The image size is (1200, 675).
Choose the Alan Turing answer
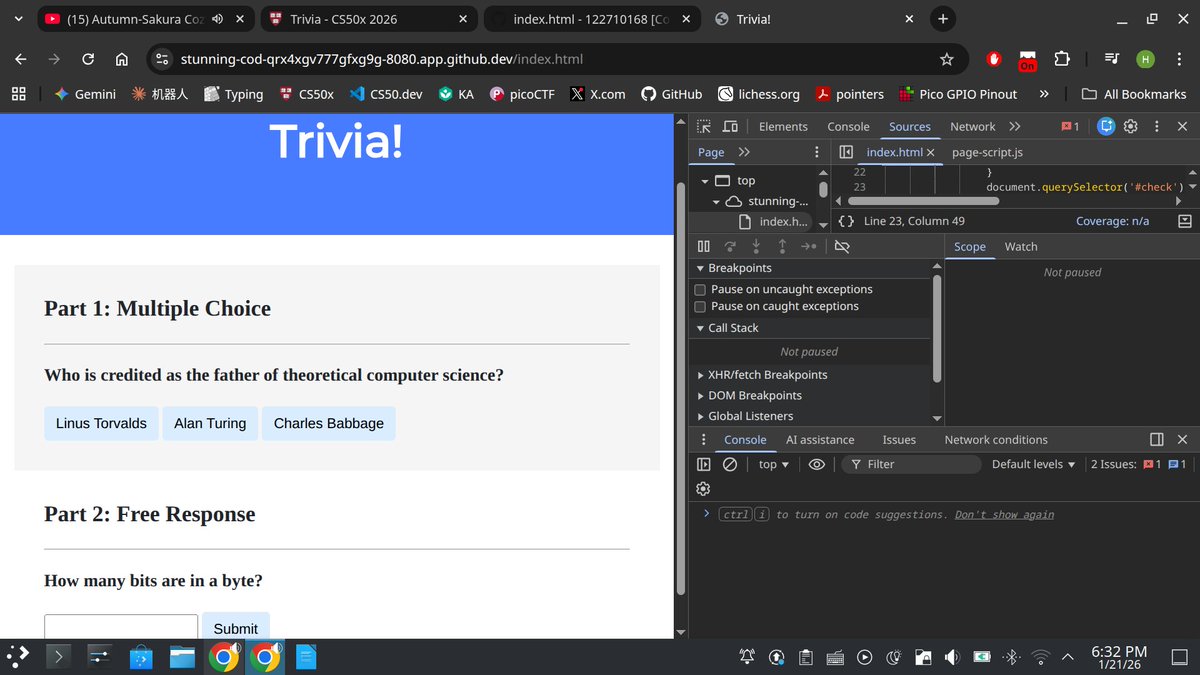(210, 423)
